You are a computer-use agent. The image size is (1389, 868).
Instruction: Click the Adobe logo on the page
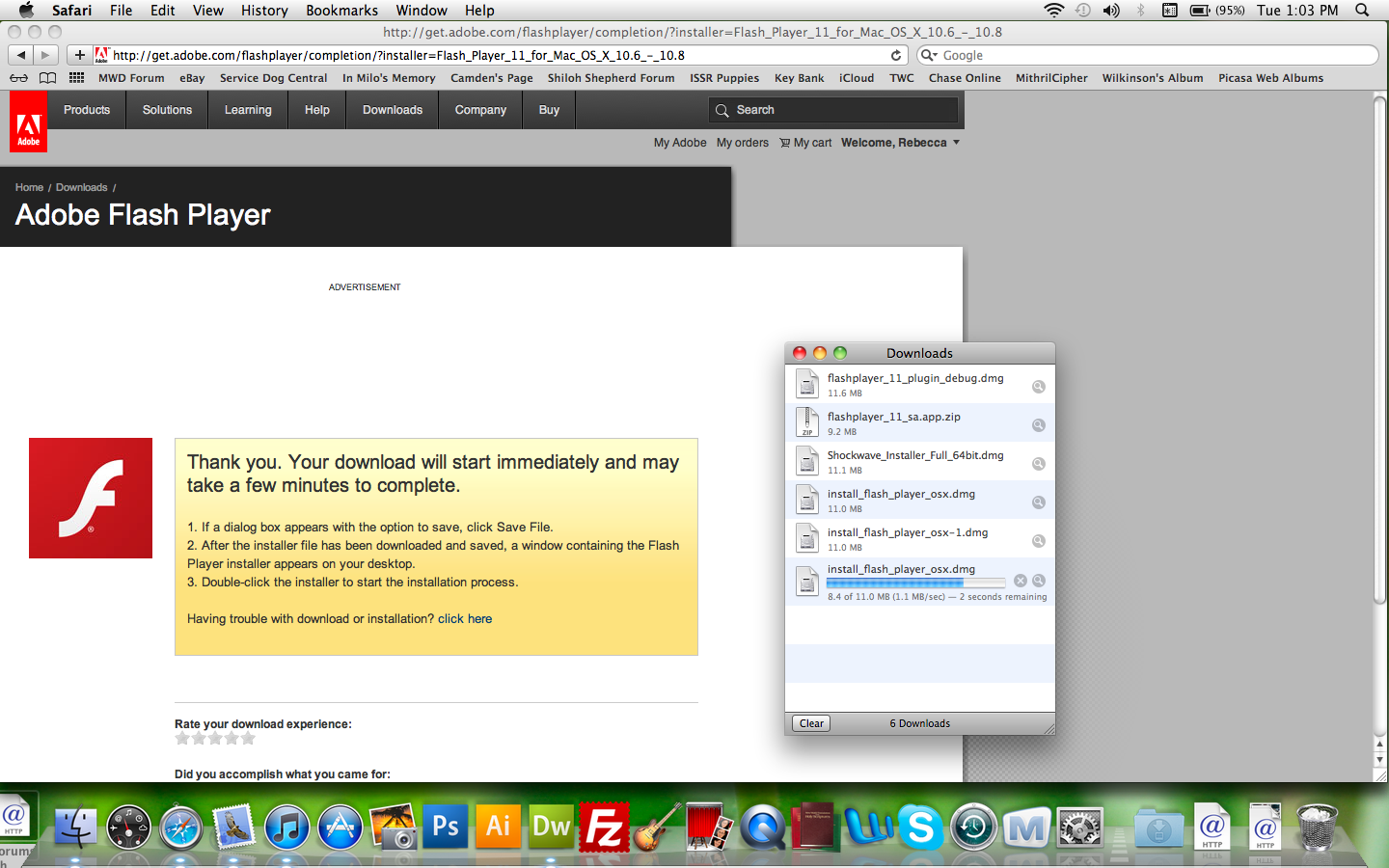pos(28,122)
